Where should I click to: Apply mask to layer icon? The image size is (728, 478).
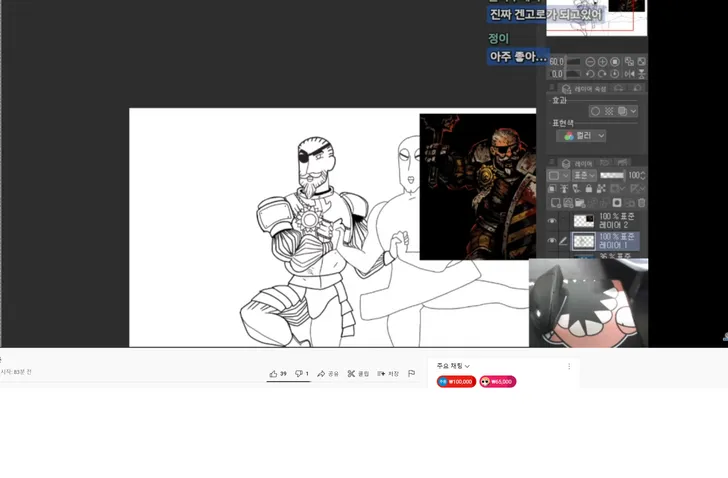630,203
